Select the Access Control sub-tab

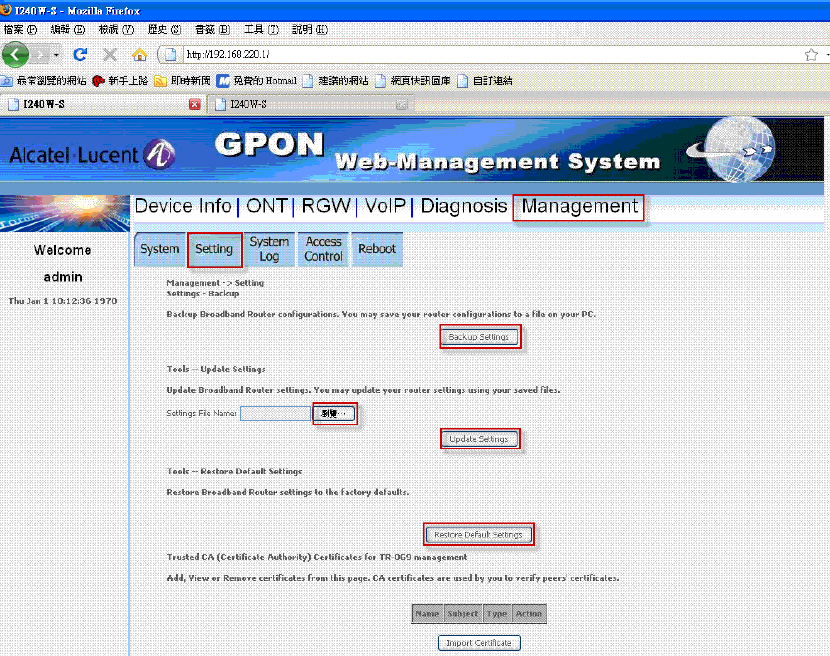[323, 249]
